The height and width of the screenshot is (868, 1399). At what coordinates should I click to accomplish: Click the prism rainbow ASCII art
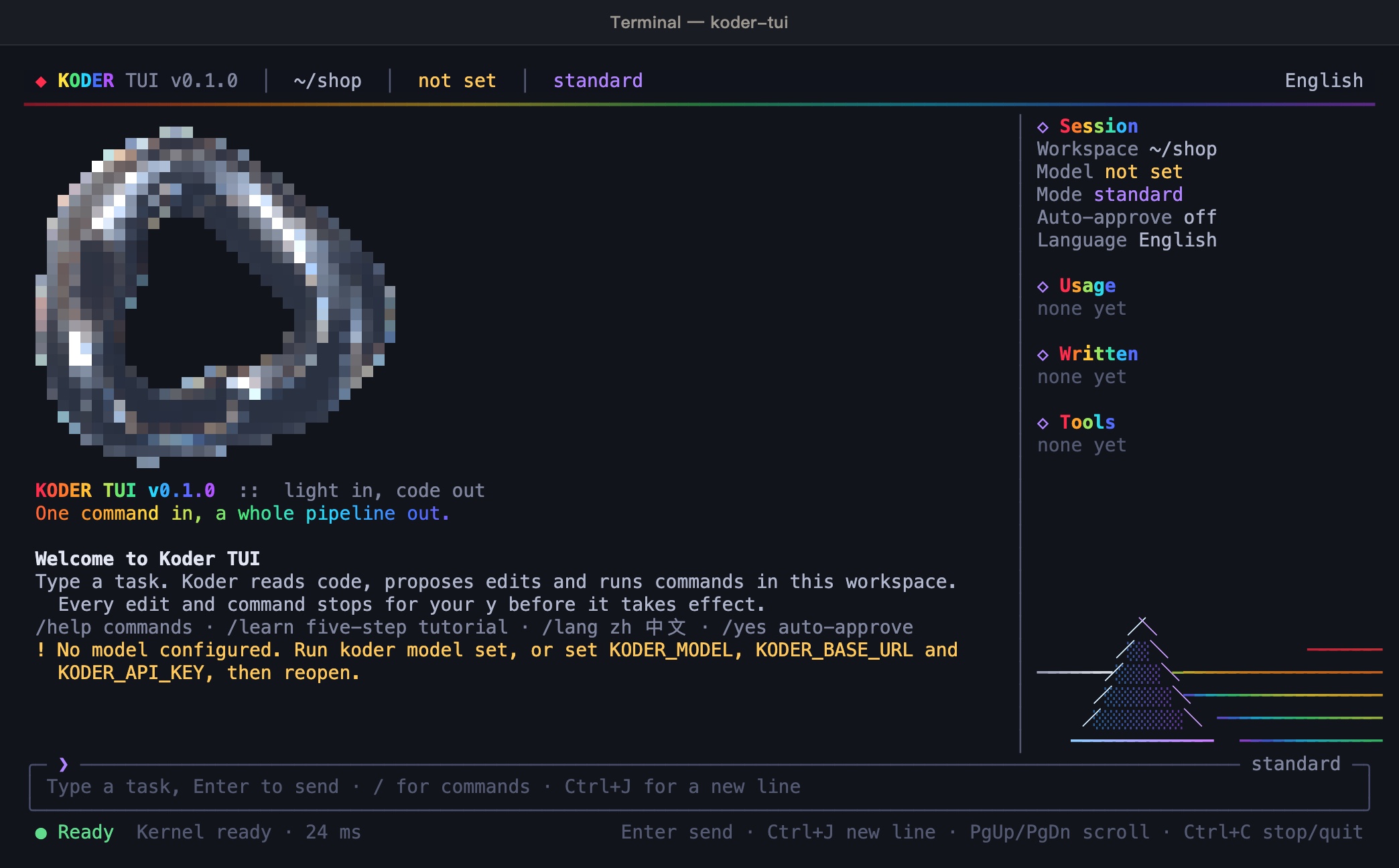pyautogui.click(x=1209, y=679)
